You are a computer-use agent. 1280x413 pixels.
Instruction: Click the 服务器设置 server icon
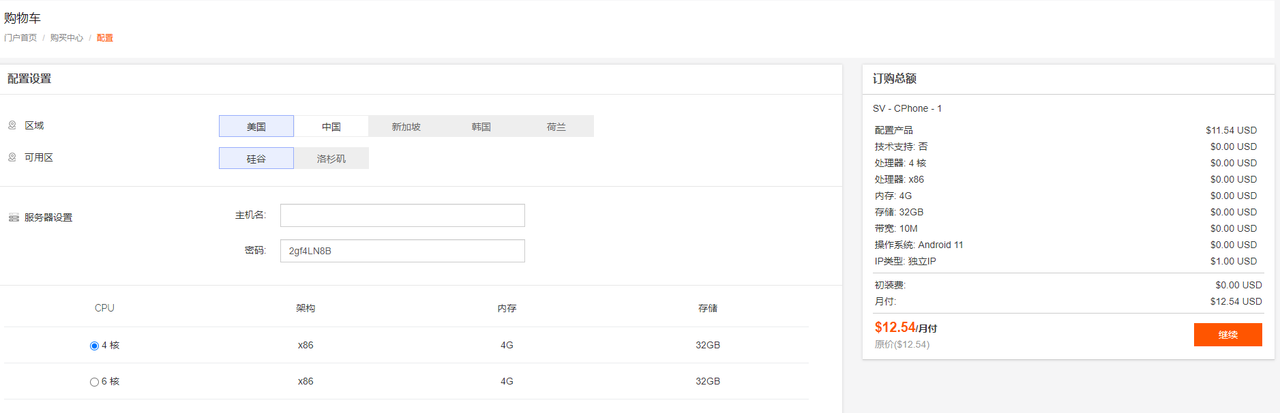pyautogui.click(x=14, y=218)
